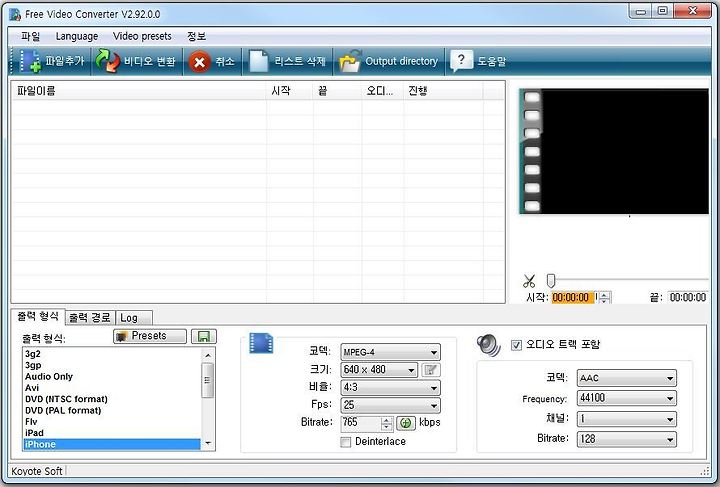The height and width of the screenshot is (487, 720).
Task: Switch to the Log tab
Action: tap(133, 318)
